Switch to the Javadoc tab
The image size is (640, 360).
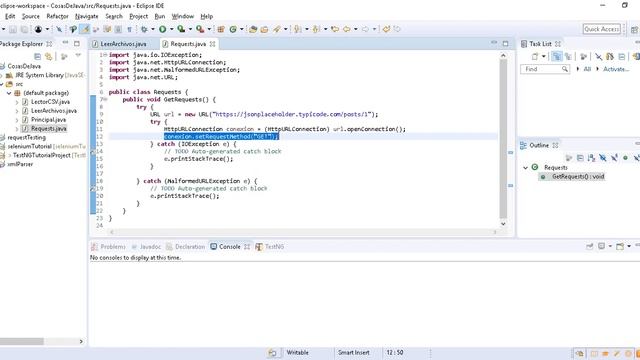pyautogui.click(x=146, y=247)
